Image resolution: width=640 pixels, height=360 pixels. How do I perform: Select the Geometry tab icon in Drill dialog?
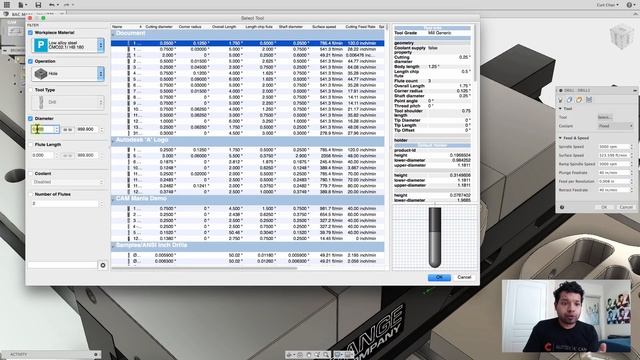click(x=569, y=100)
